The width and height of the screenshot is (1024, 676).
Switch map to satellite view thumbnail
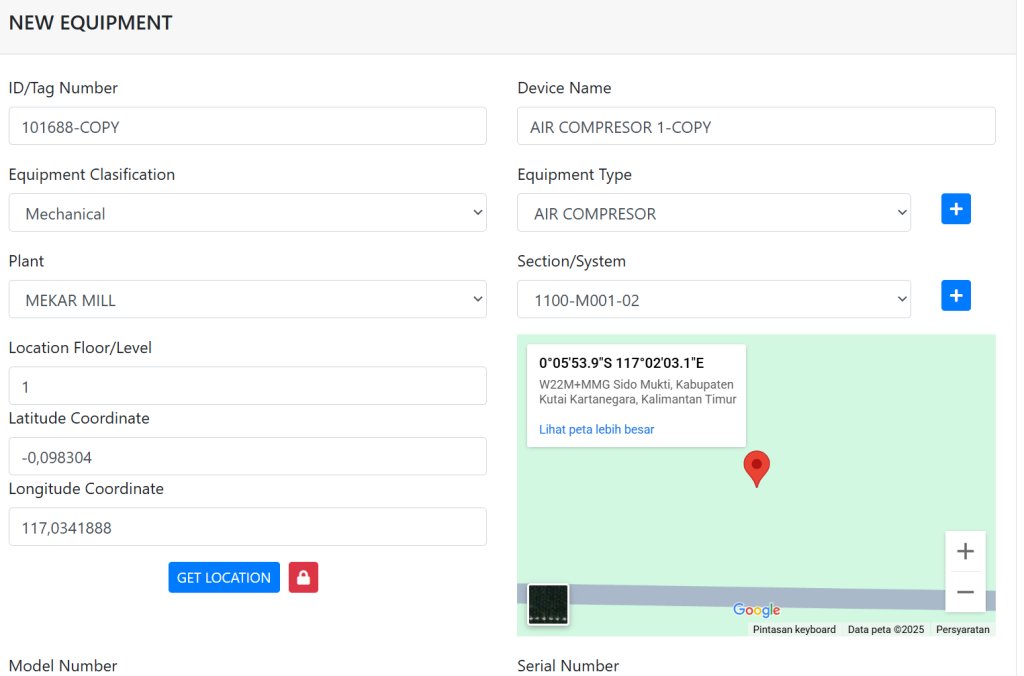(548, 605)
